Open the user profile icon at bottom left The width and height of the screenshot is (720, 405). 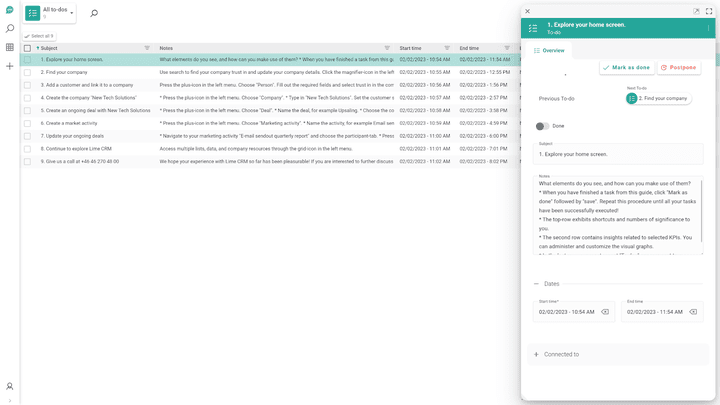(x=9, y=386)
